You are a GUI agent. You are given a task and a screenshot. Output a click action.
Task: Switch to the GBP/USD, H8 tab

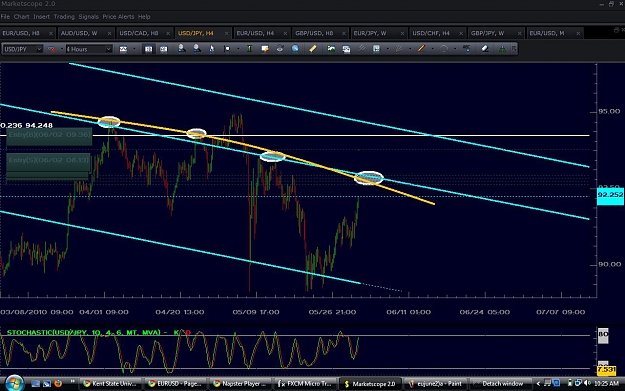coord(319,33)
